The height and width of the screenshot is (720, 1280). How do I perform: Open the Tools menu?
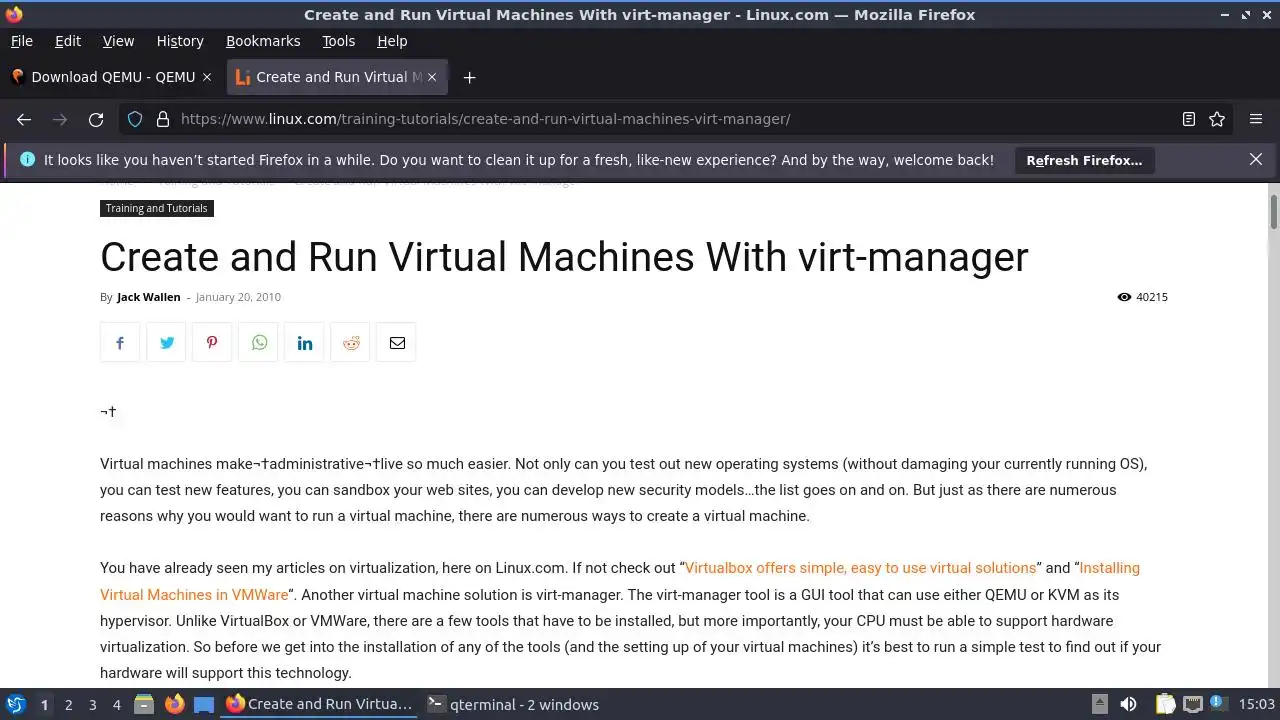338,41
